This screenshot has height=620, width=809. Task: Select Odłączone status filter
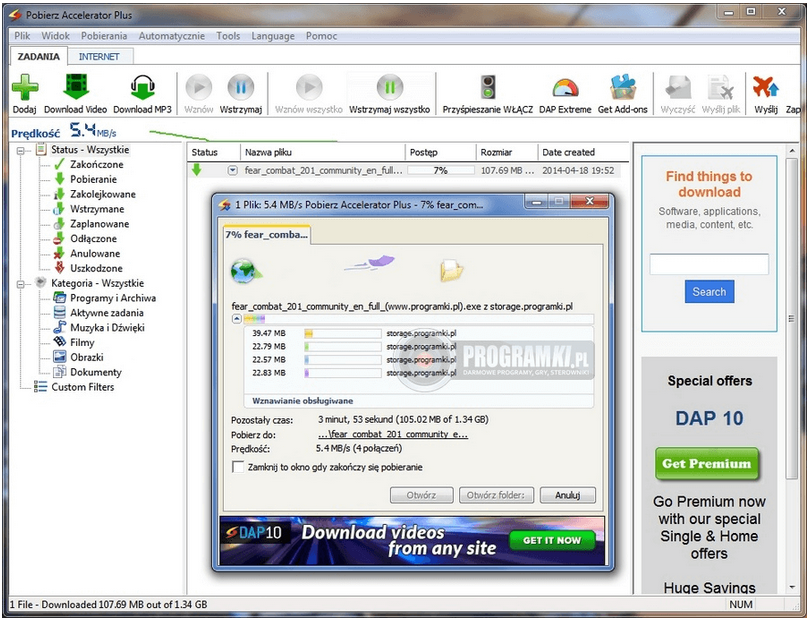[93, 239]
